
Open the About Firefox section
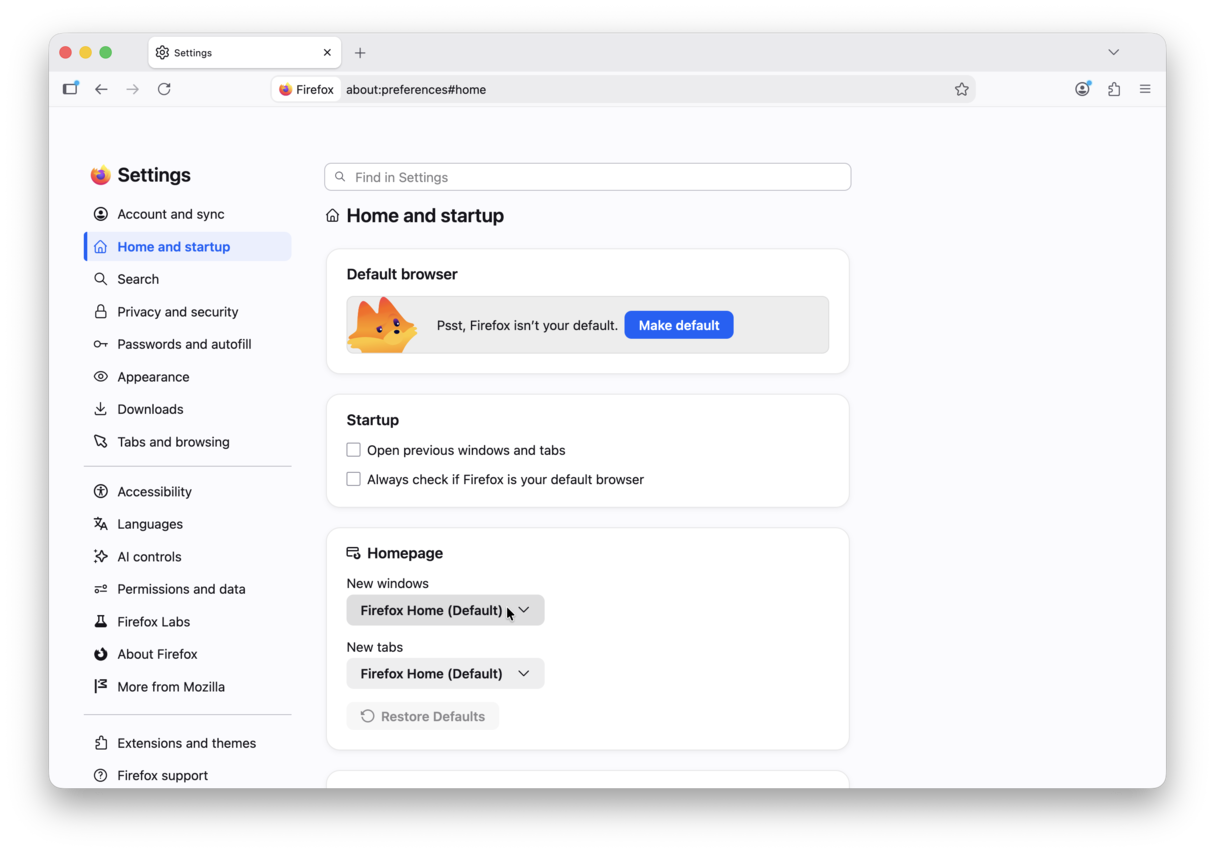click(188, 654)
